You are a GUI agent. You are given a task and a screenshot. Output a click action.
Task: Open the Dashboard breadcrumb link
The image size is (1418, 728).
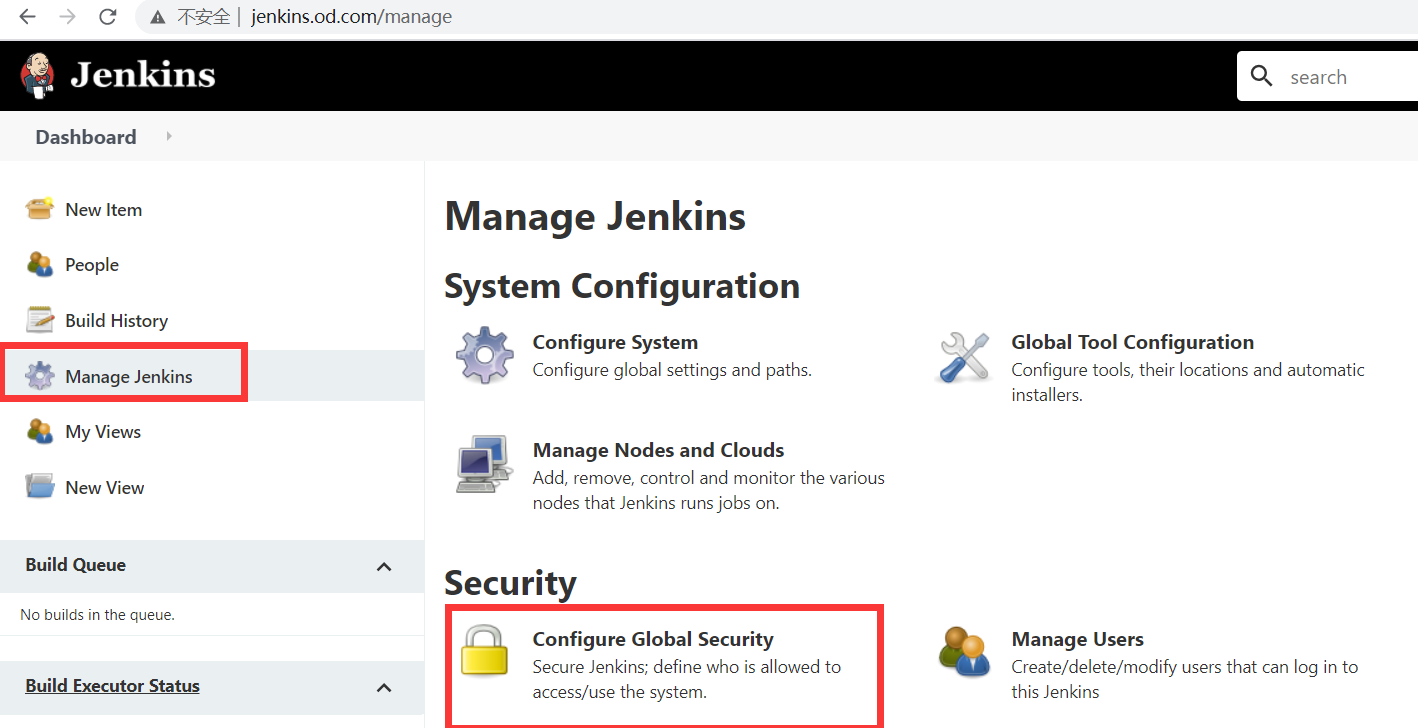(86, 137)
